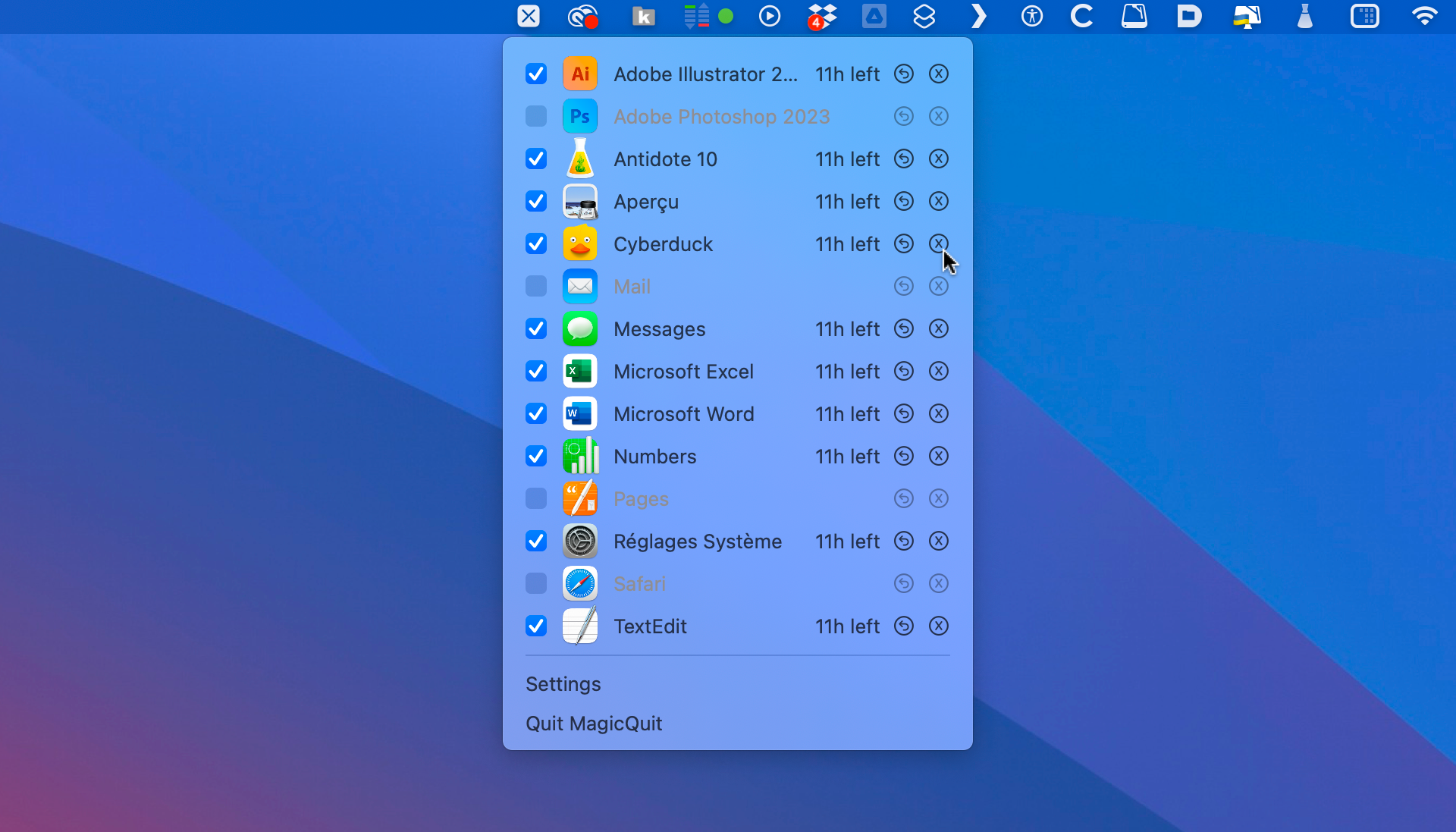Click Quit MagicQuit
Screen dimensions: 1456x832
tap(594, 723)
